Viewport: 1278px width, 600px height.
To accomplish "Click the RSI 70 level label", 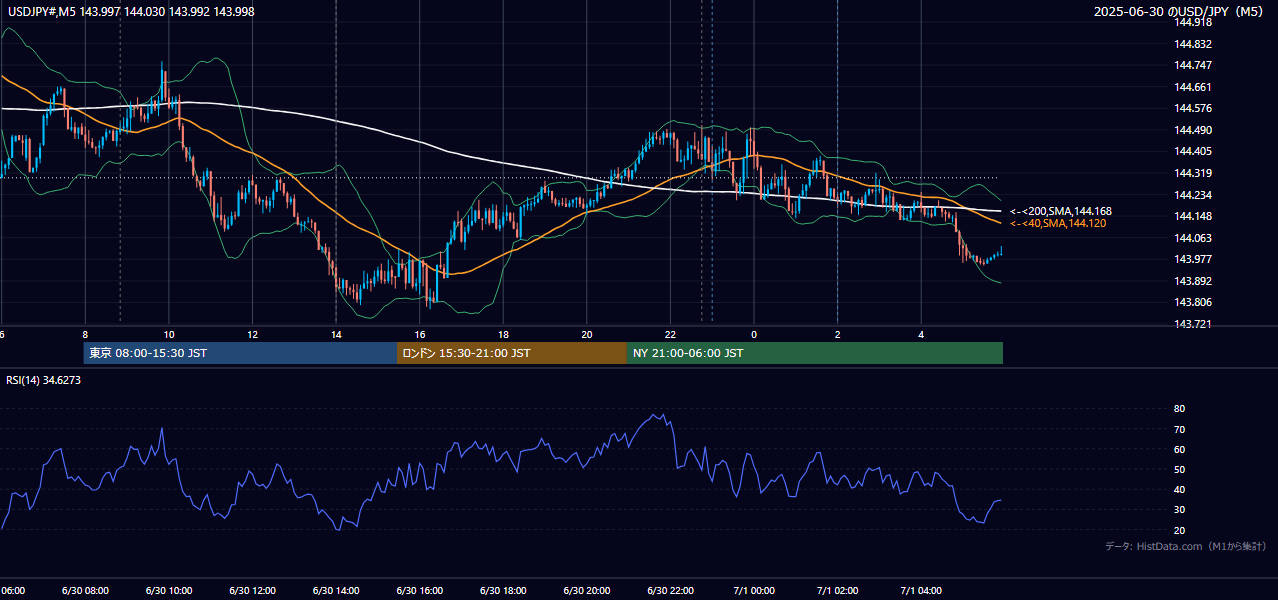I will tap(1179, 429).
